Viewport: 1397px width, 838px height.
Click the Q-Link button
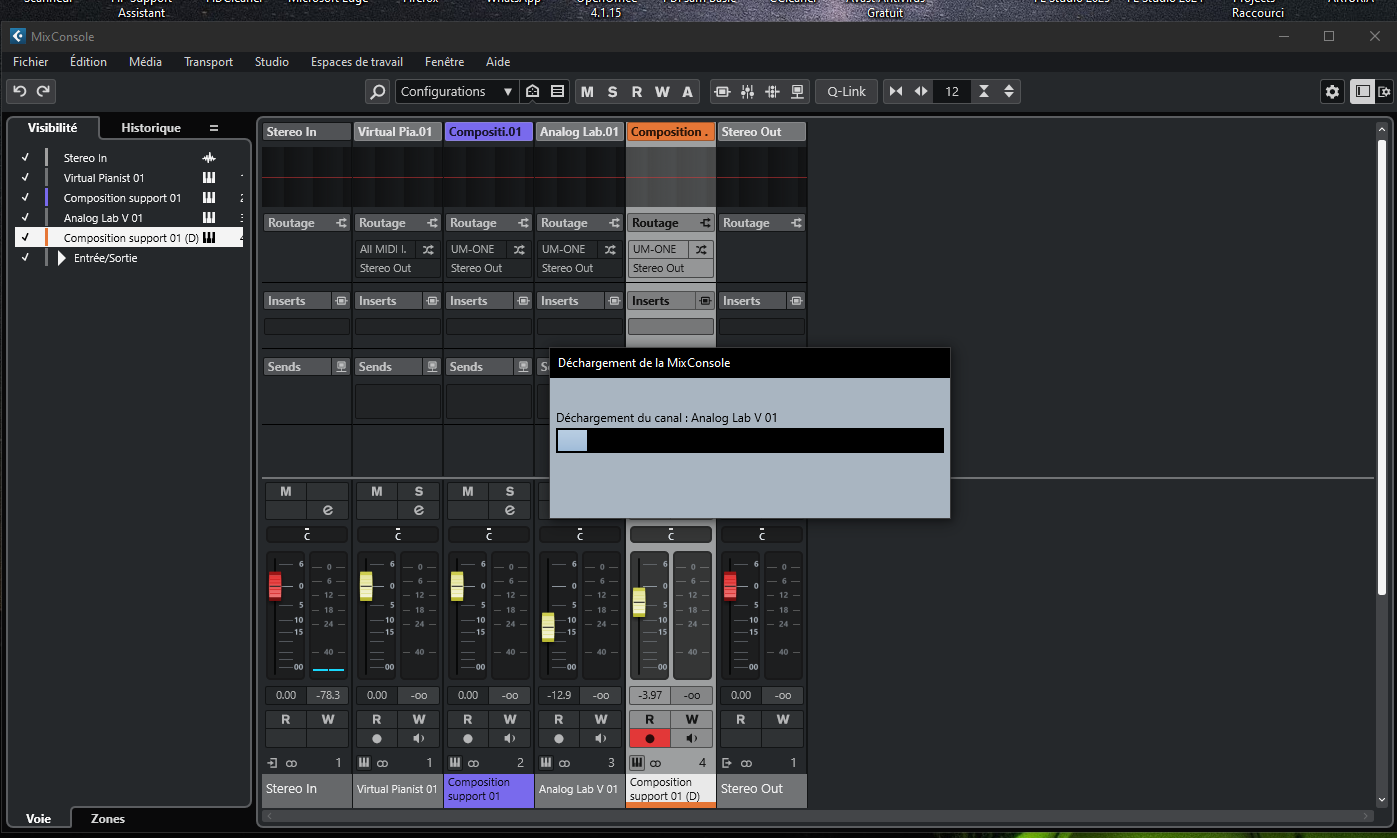(x=846, y=92)
